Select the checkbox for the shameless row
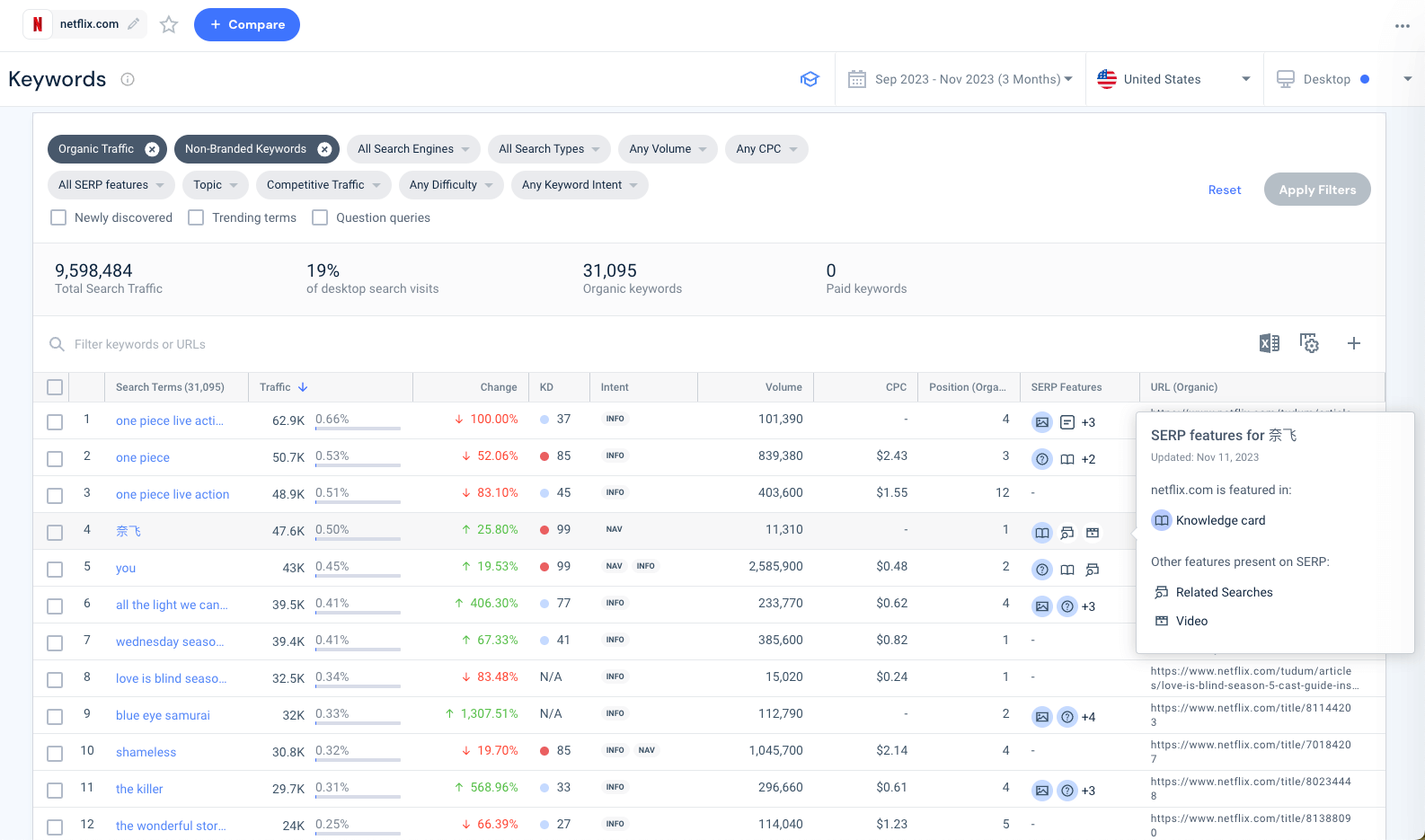This screenshot has height=840, width=1425. (55, 754)
